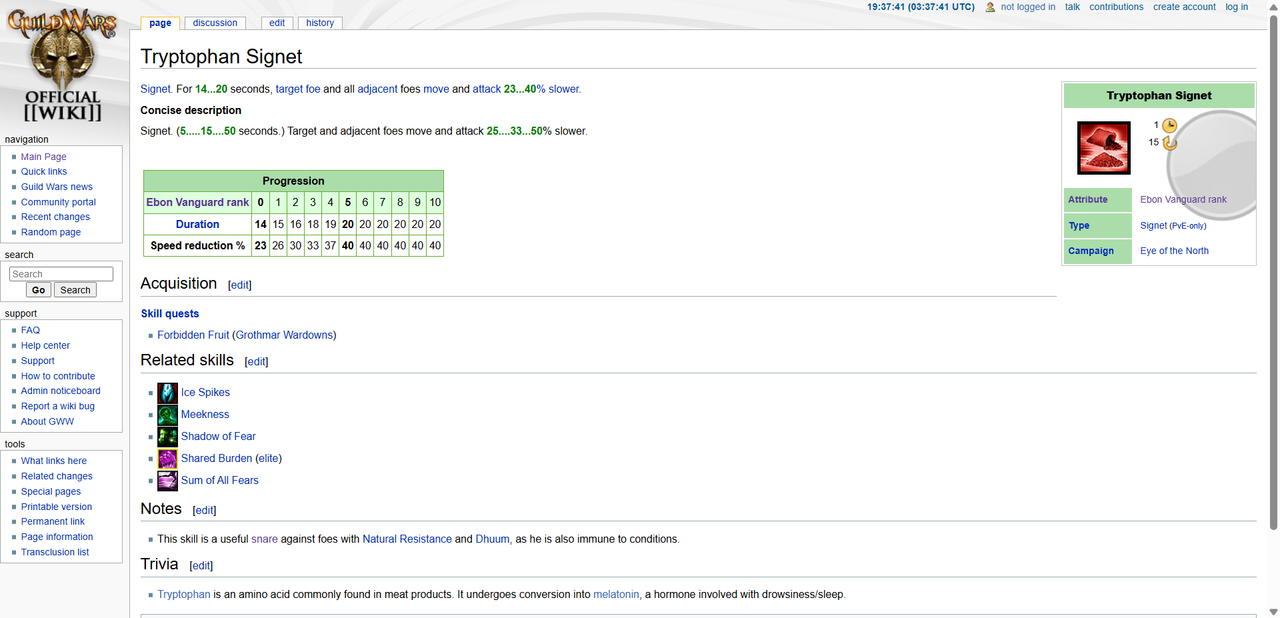
Task: Open the melatonin link
Action: pos(616,595)
